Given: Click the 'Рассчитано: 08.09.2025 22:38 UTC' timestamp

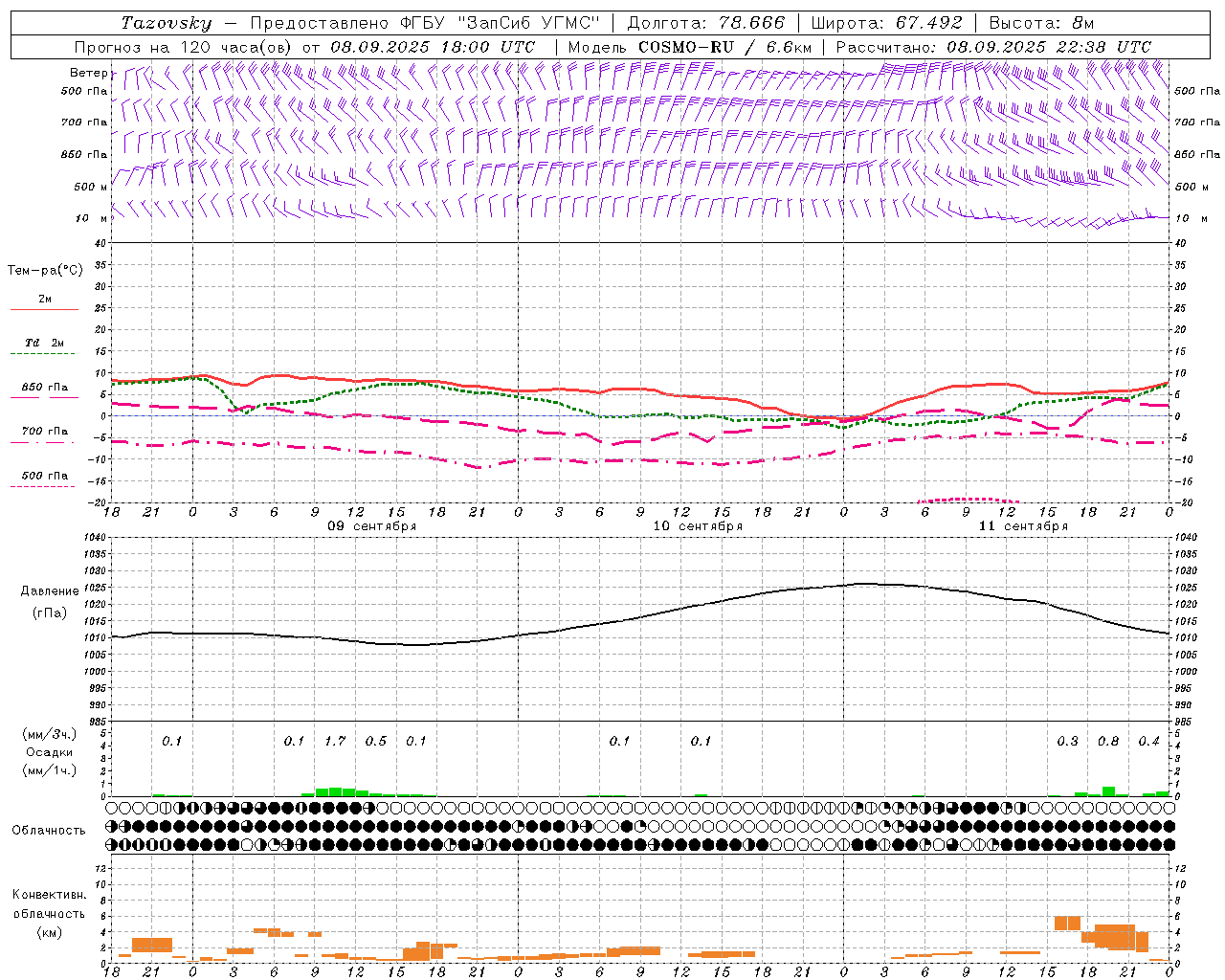Looking at the screenshot, I should pos(993,47).
